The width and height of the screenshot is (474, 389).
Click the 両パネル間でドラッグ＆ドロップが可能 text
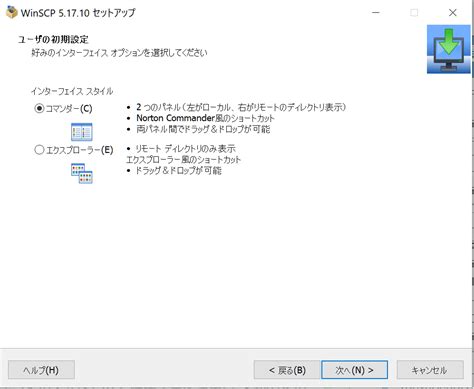click(x=203, y=129)
